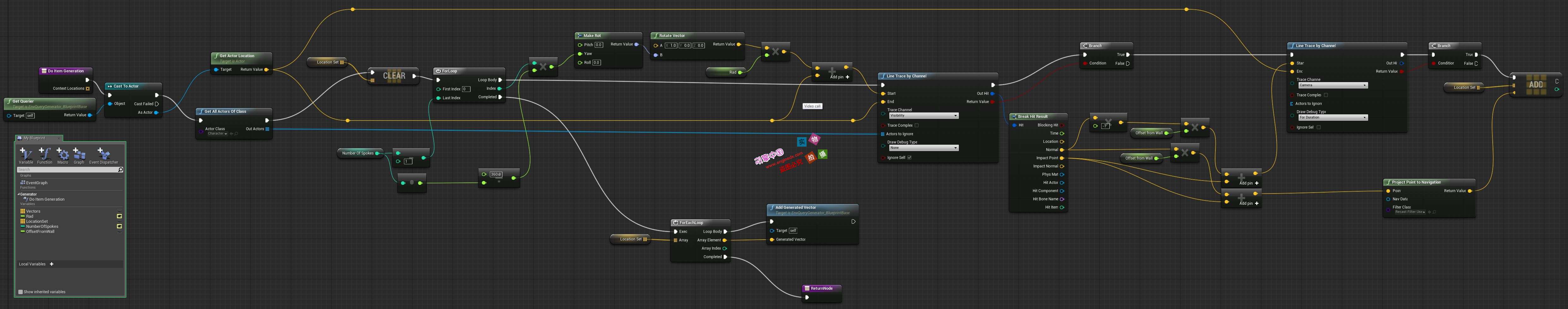Viewport: 1568px width, 309px height.
Task: Add a new Function in My Blueprint
Action: (45, 155)
